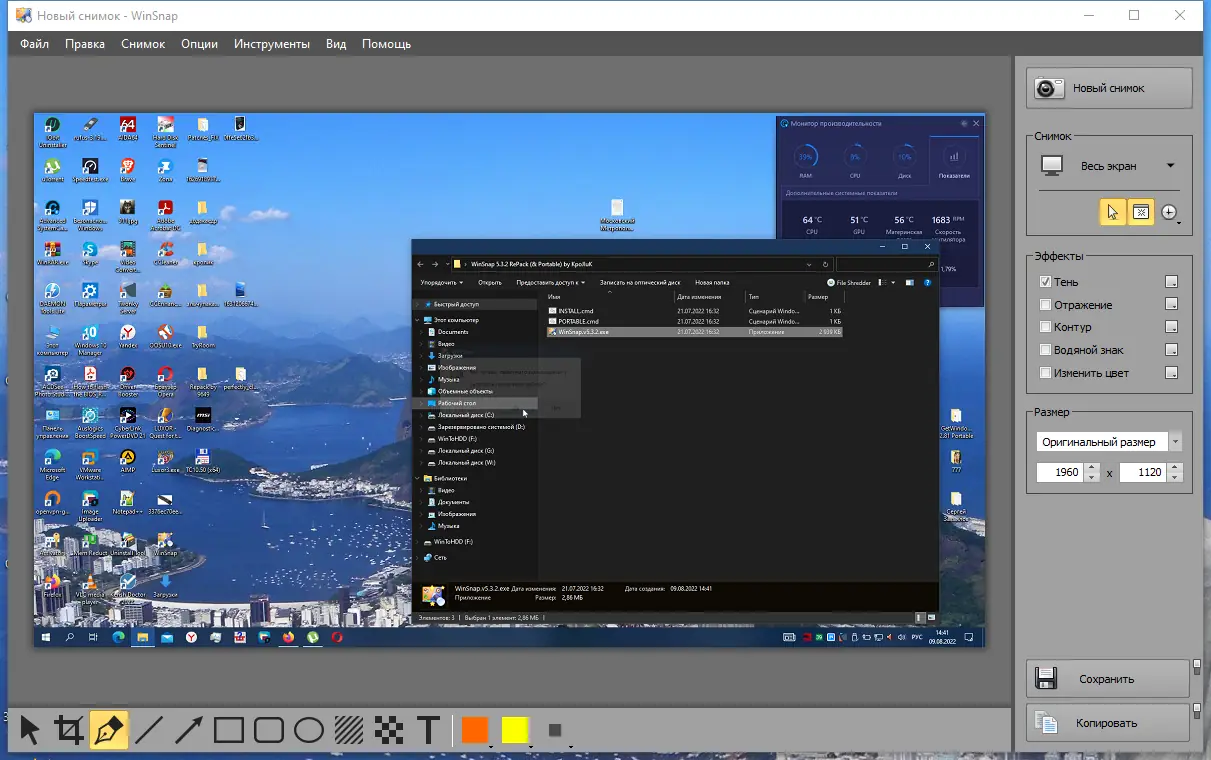Image resolution: width=1211 pixels, height=760 pixels.
Task: Enable the Водяной знак checkbox
Action: pos(1046,350)
